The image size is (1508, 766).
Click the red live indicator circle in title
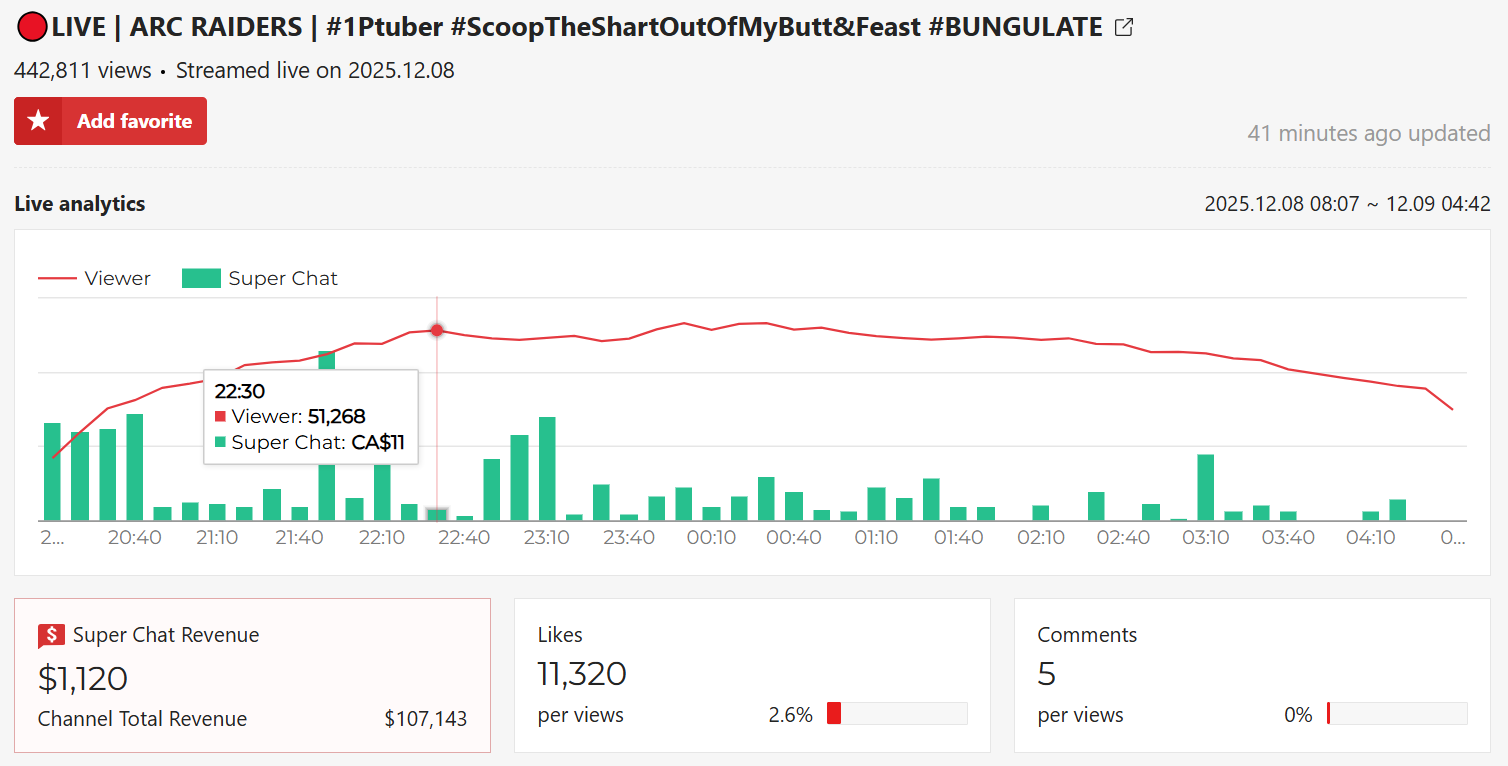32,28
